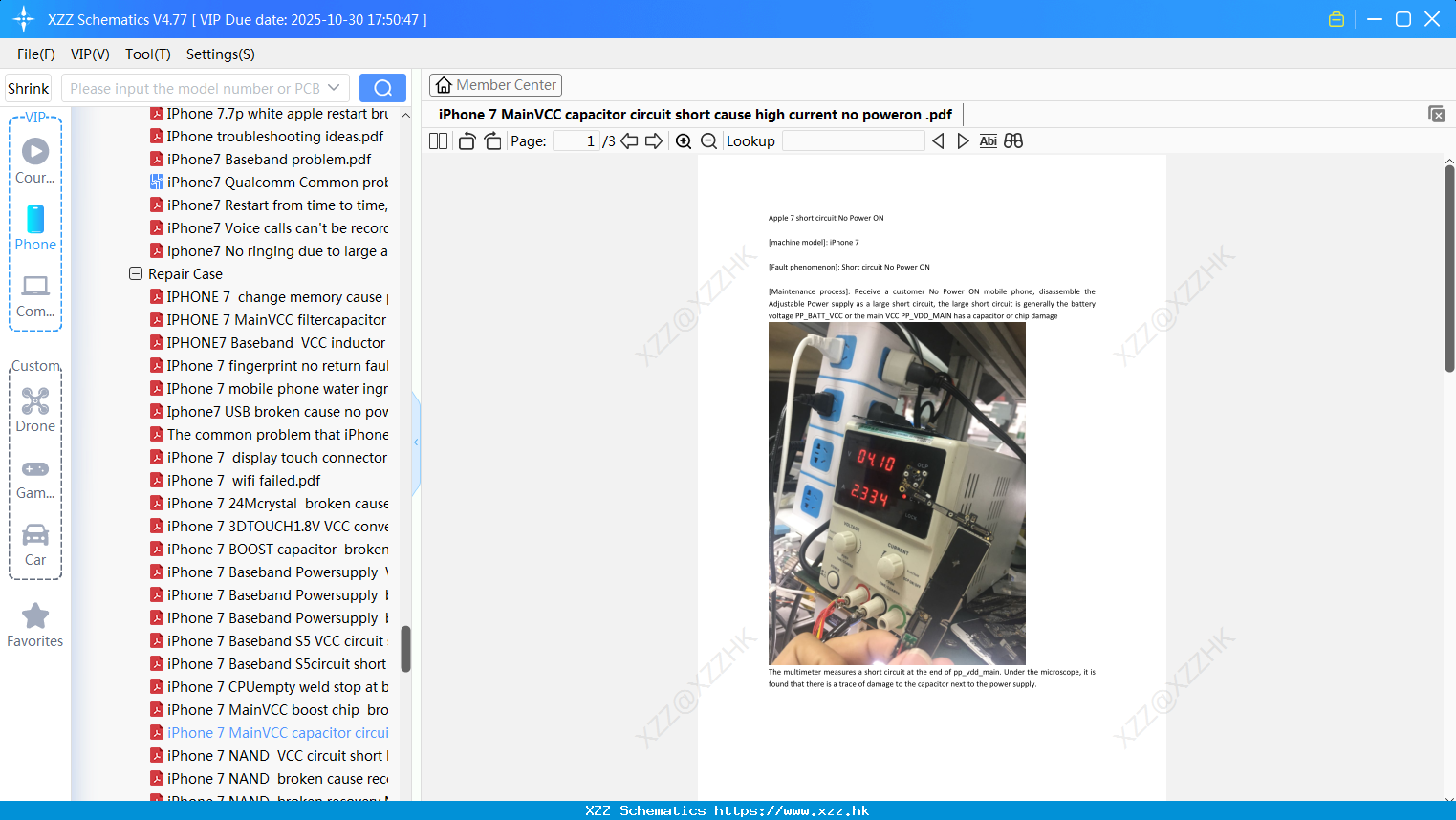Open the Tool(T) menu
1456x820 pixels.
tap(148, 54)
